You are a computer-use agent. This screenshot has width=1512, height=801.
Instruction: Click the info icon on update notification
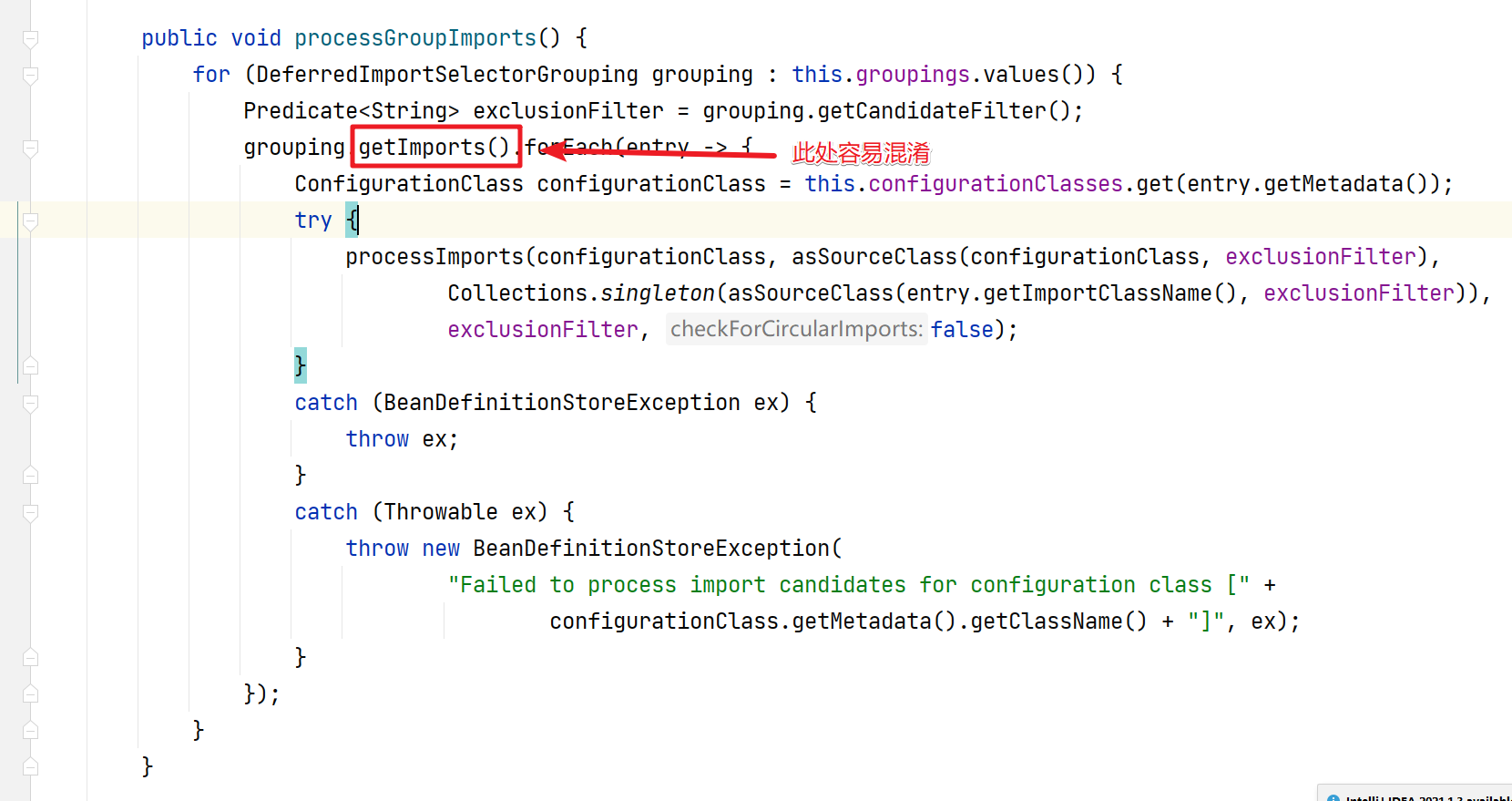pyautogui.click(x=1333, y=797)
